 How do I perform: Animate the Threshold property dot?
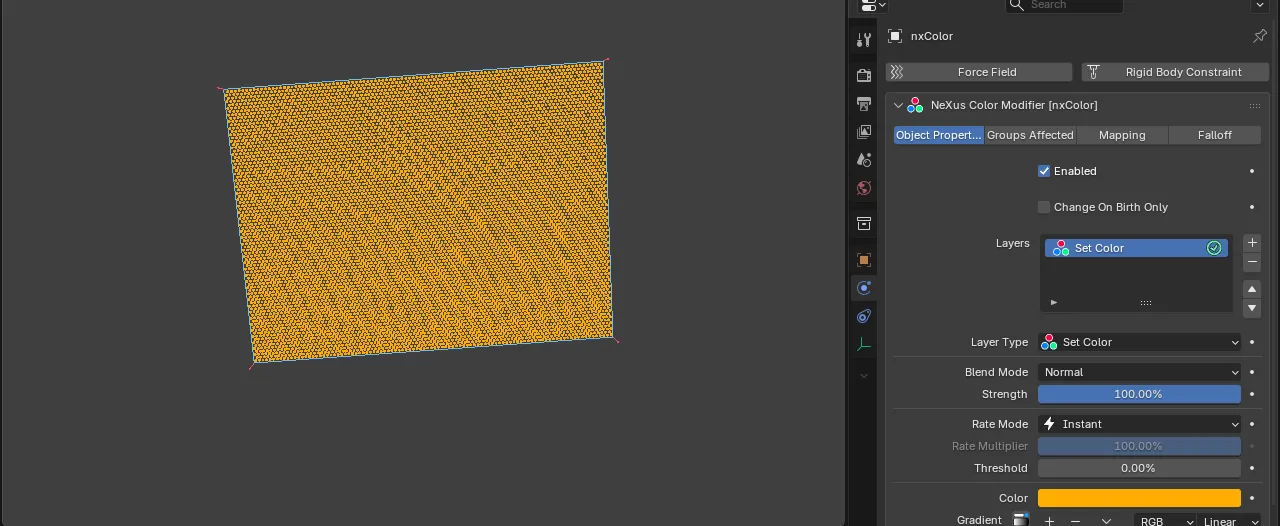[x=1252, y=468]
